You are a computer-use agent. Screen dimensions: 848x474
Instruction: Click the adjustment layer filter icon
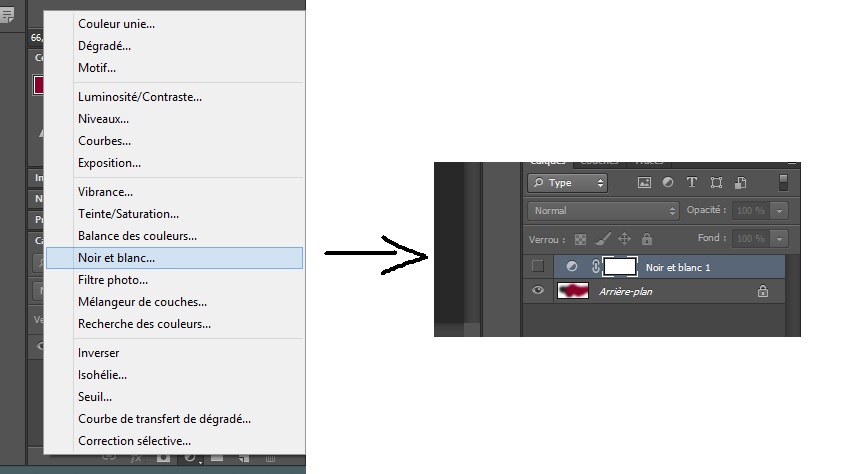[668, 183]
